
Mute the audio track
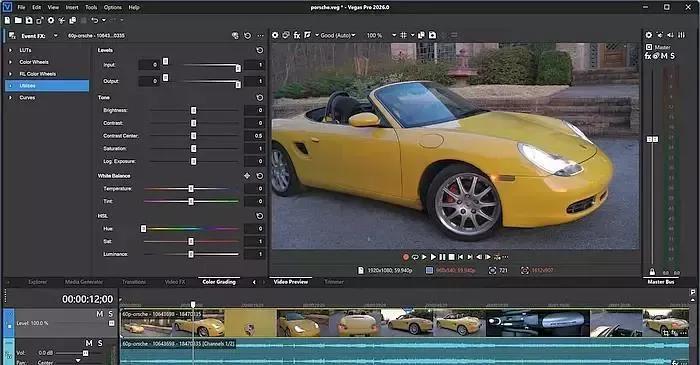89,343
